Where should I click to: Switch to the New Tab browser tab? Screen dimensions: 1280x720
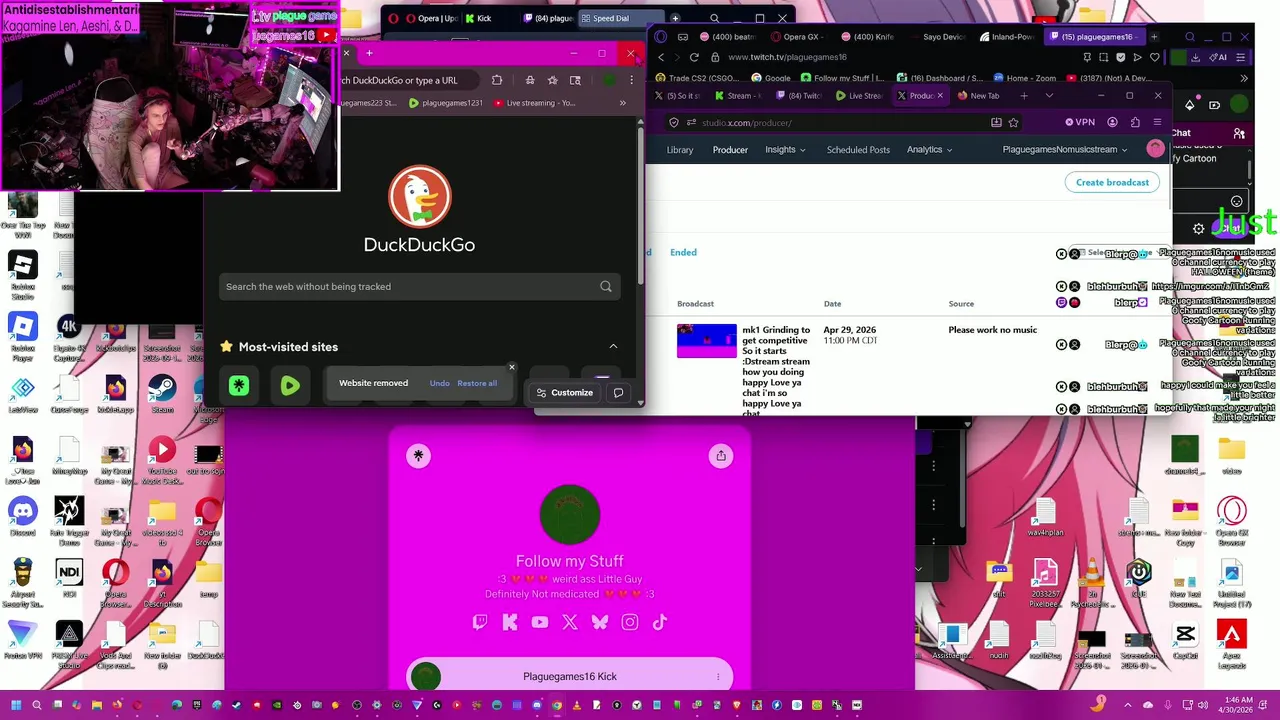978,96
